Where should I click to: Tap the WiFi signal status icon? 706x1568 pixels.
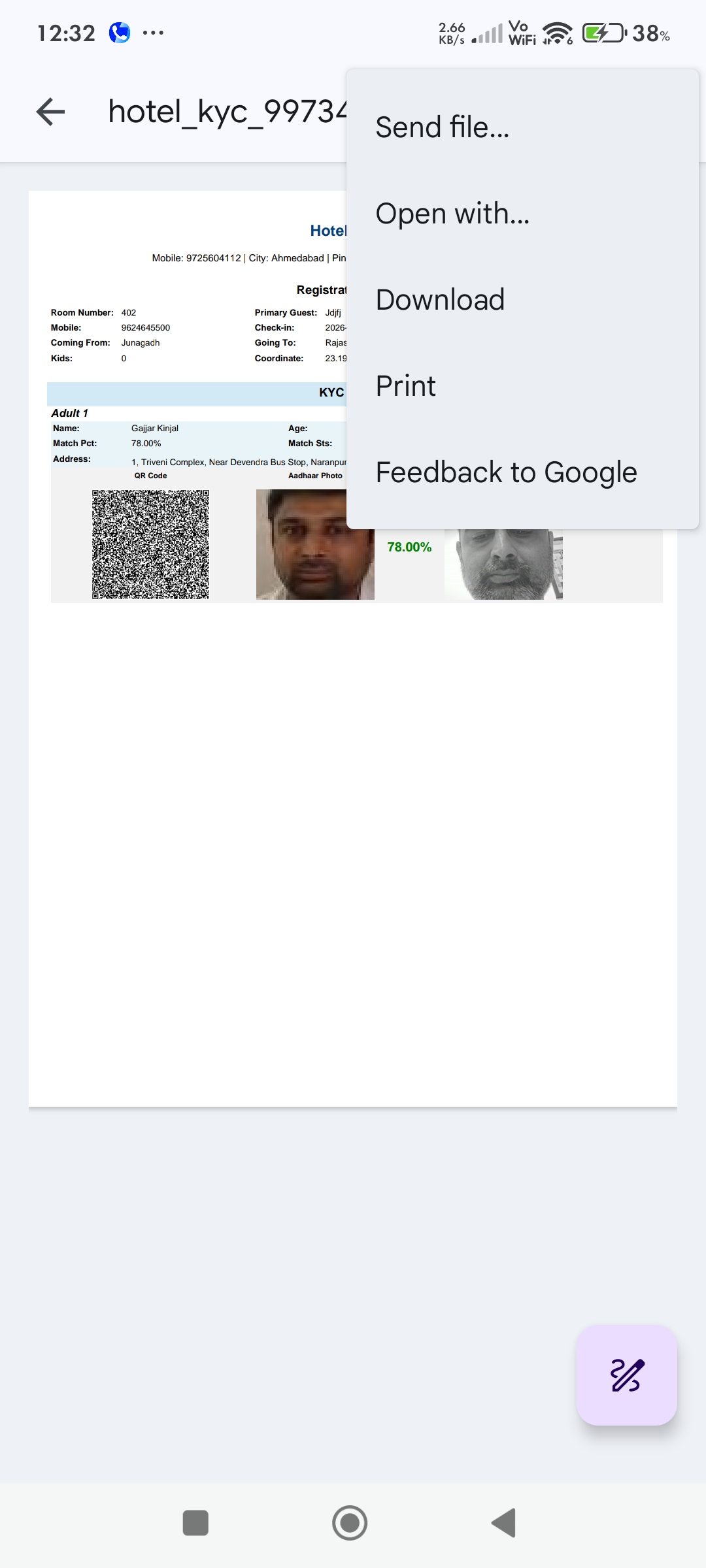557,33
